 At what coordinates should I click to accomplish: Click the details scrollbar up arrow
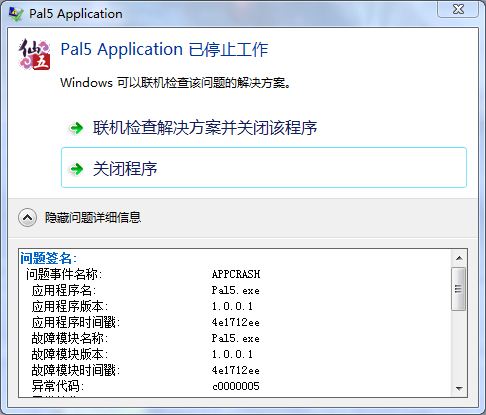[459, 258]
